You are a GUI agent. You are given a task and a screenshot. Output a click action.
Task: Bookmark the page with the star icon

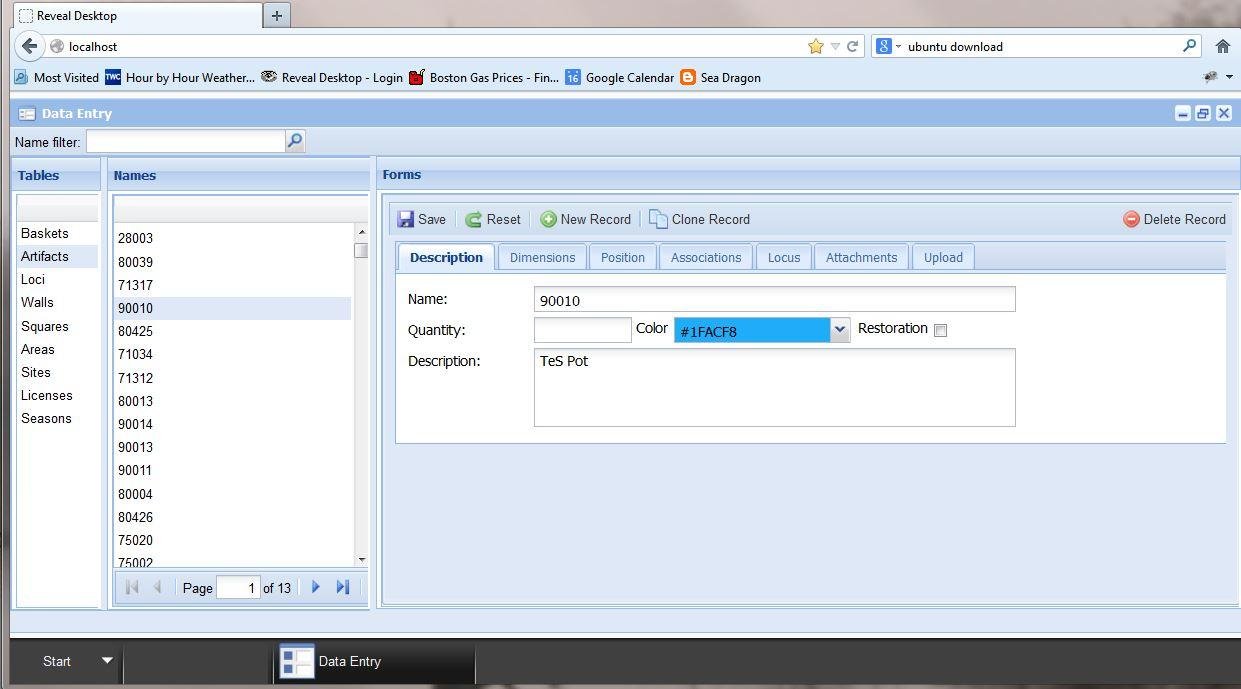[x=816, y=46]
